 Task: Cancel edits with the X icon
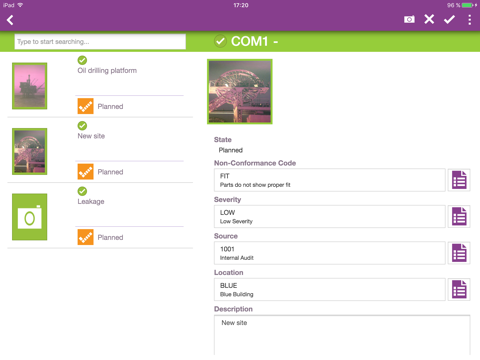[429, 19]
